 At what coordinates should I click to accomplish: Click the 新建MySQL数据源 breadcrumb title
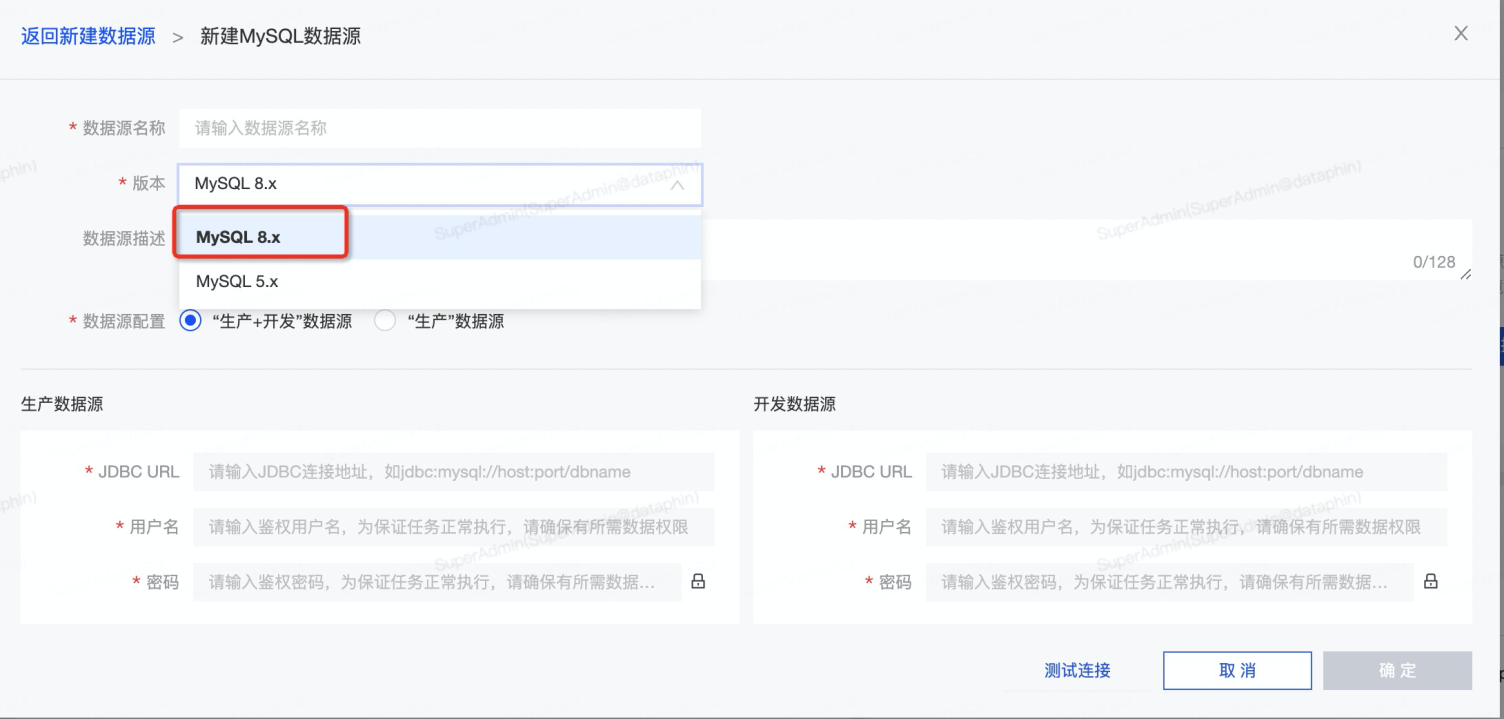[280, 37]
